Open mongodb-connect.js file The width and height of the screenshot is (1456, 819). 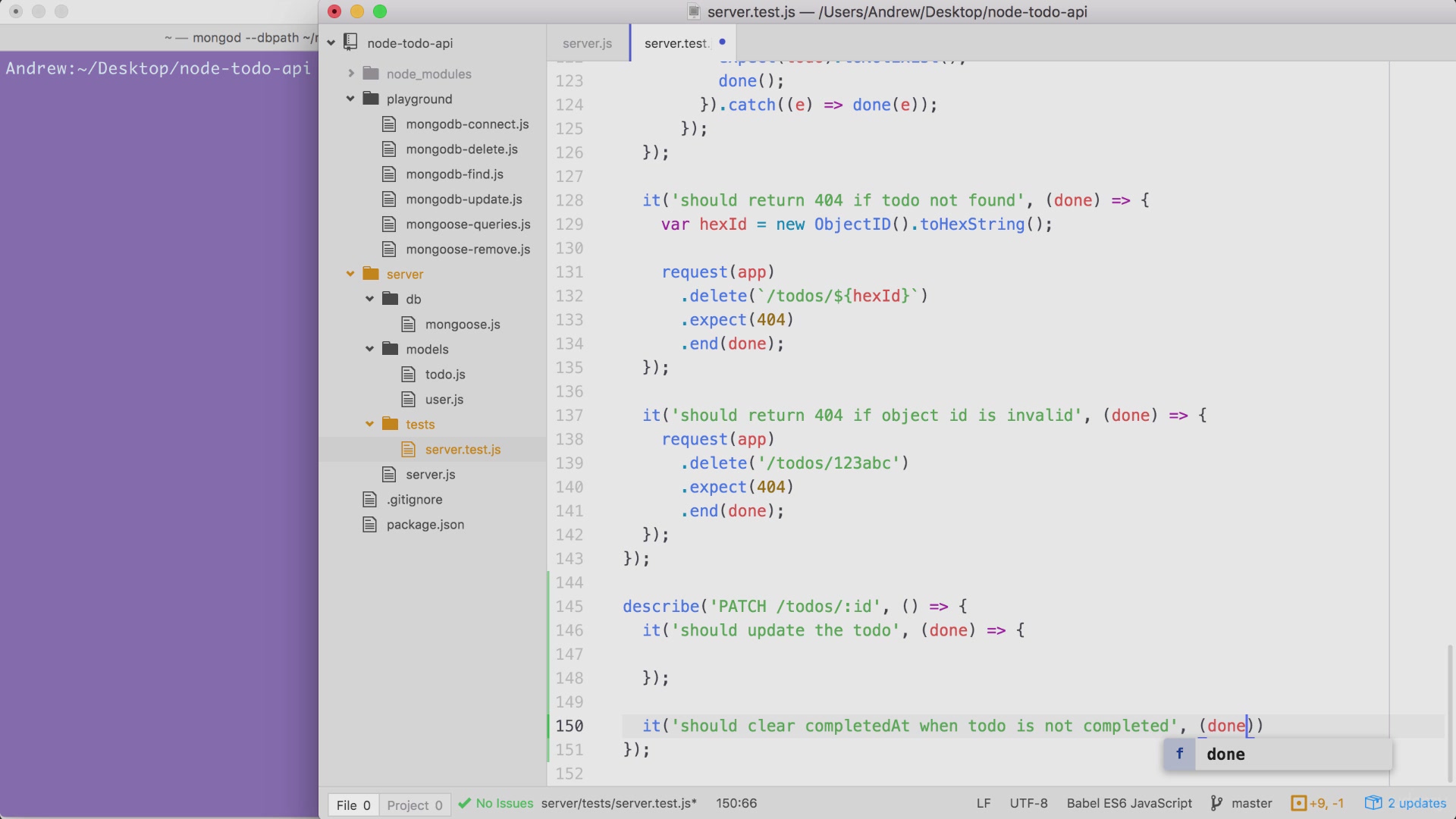(x=467, y=124)
